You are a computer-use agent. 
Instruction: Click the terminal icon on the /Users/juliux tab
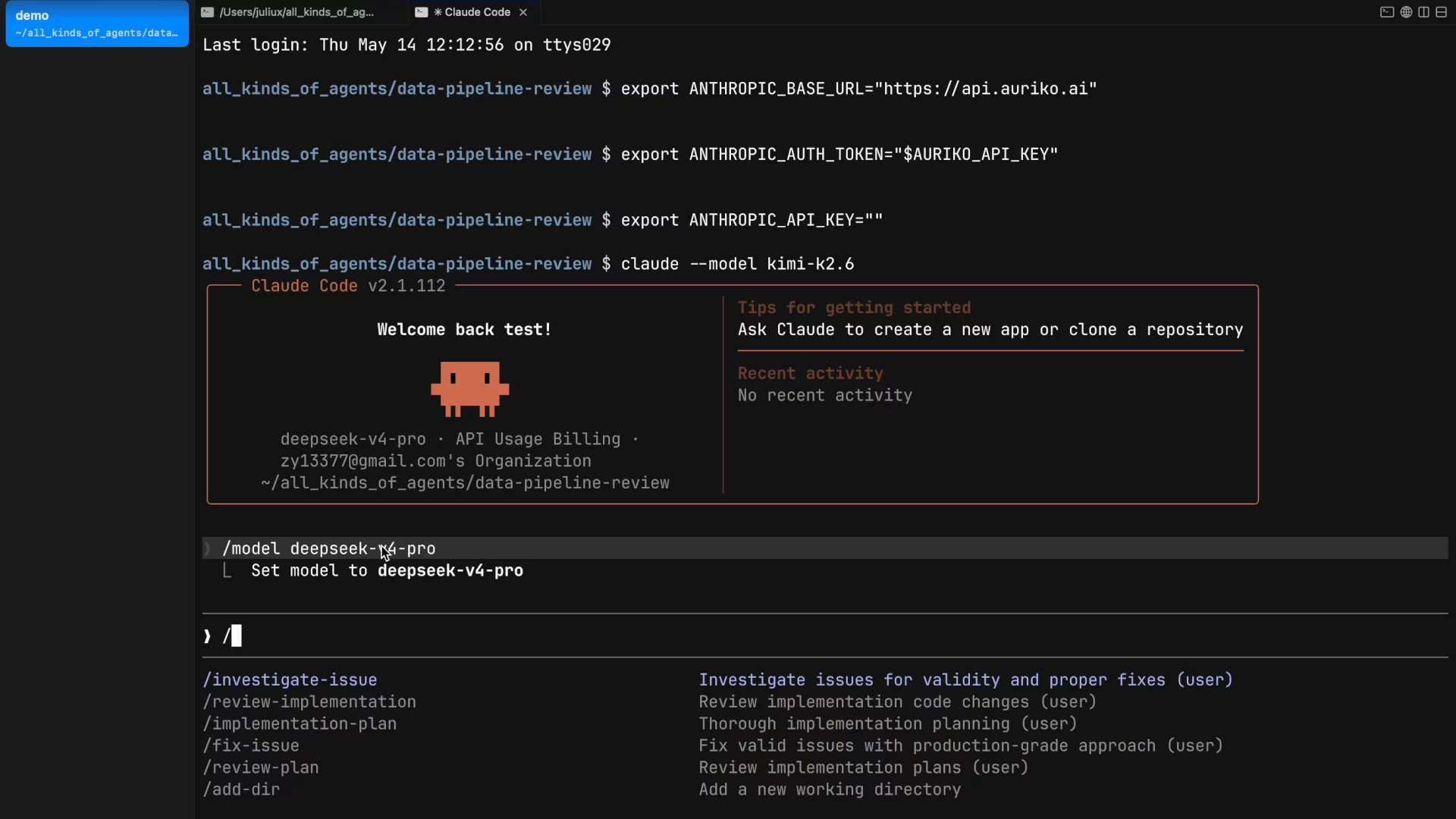point(207,12)
